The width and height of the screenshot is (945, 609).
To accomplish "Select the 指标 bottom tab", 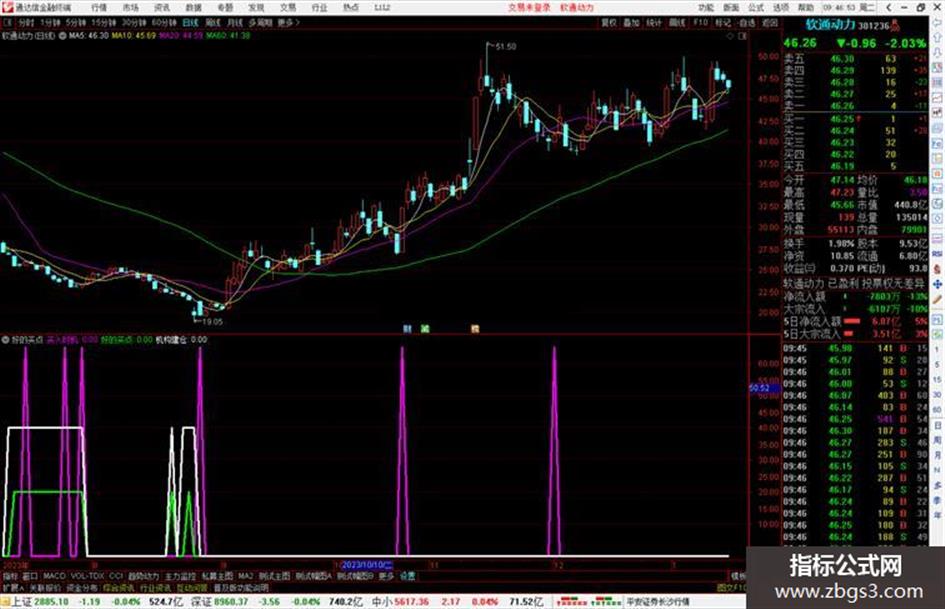I will [10, 576].
